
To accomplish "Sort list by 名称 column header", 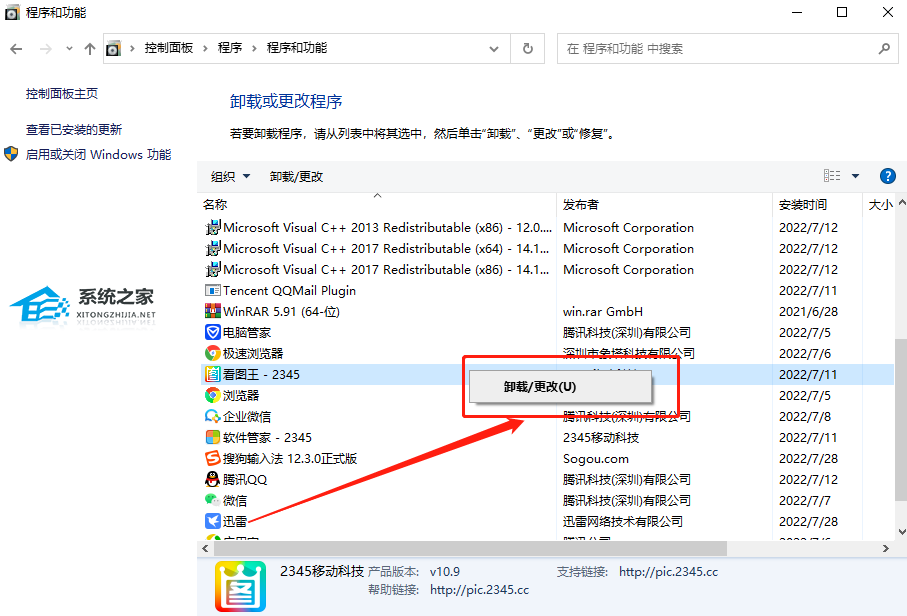I will coord(215,204).
